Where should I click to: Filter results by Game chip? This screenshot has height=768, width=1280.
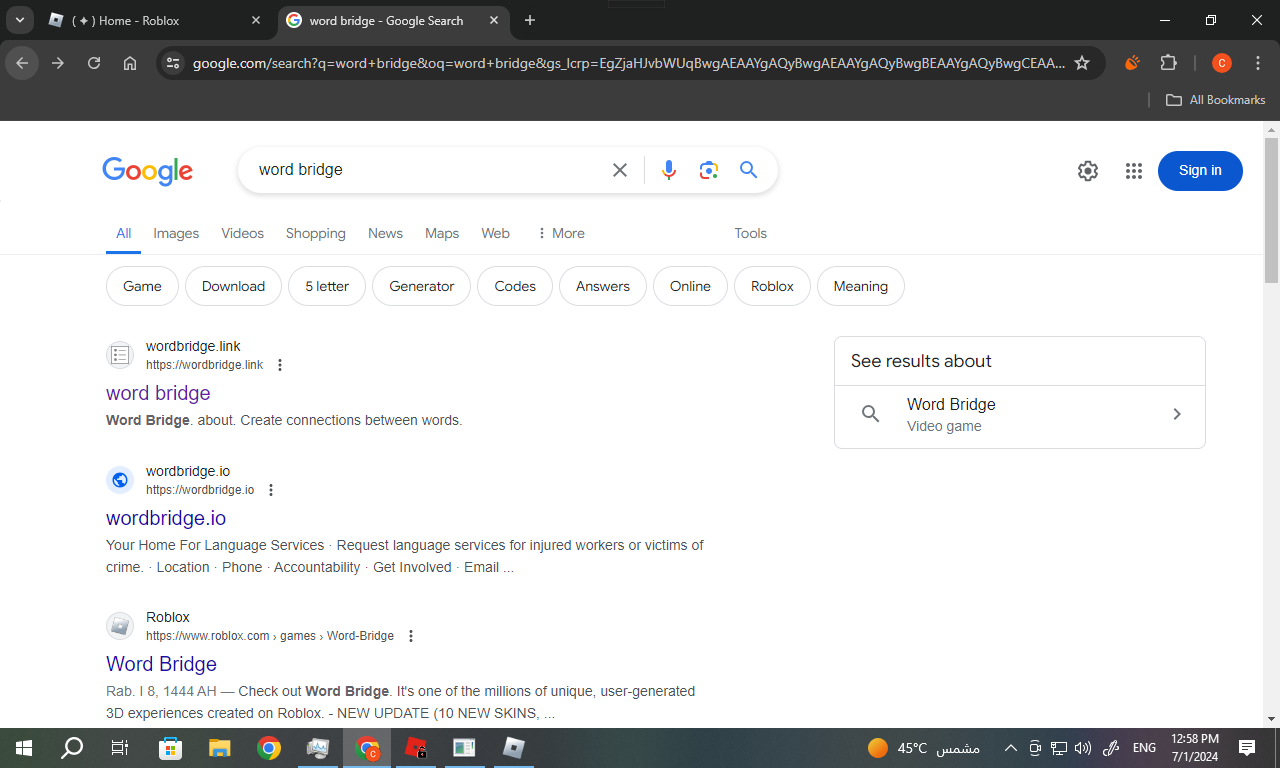142,286
